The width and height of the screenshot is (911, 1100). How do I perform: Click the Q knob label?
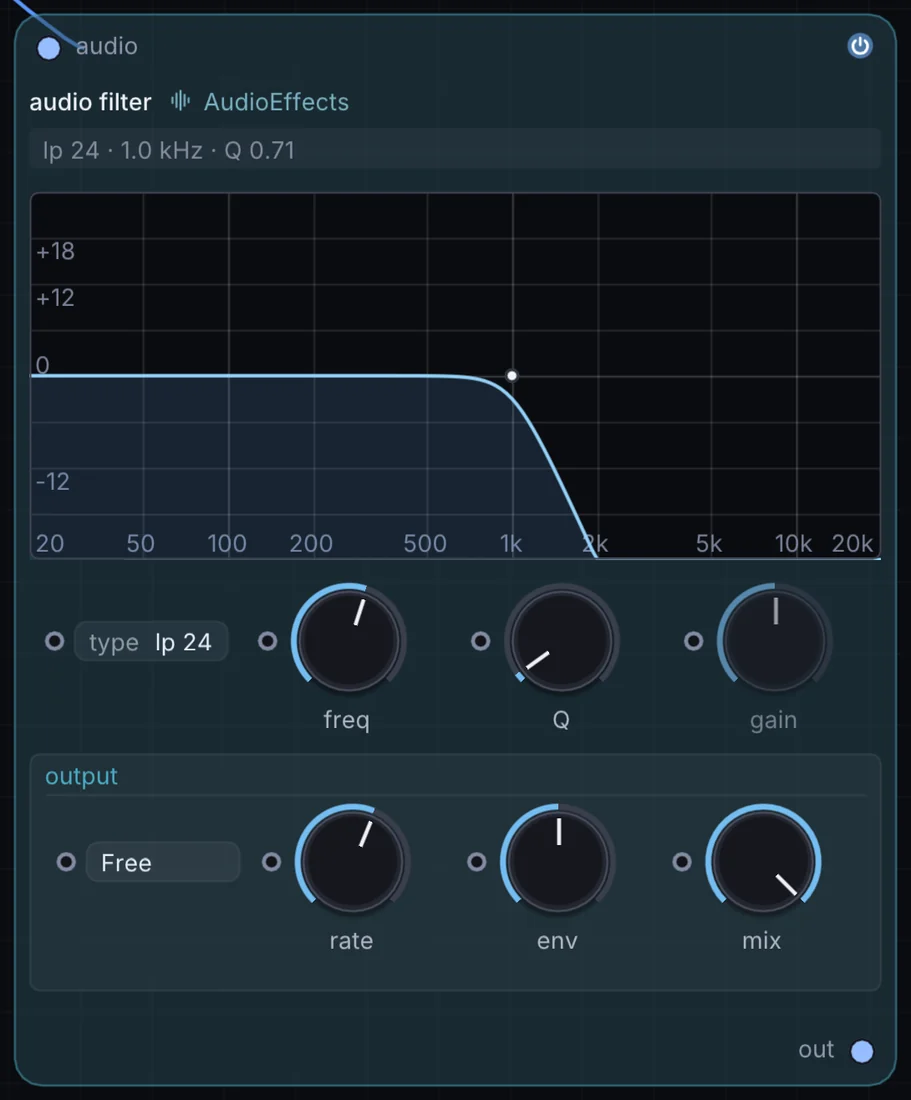click(x=561, y=720)
